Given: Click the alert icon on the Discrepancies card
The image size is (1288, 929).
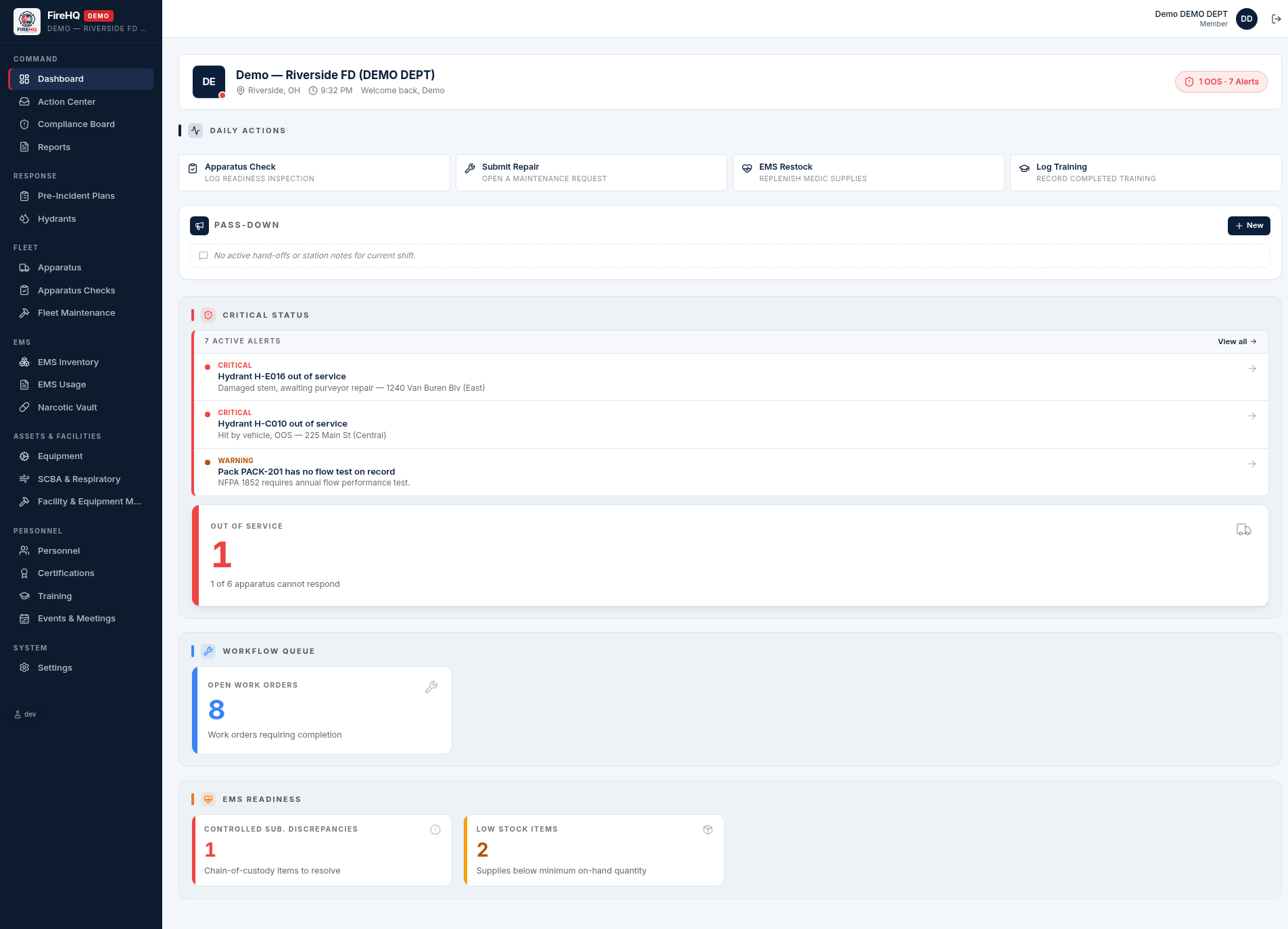Looking at the screenshot, I should click(x=435, y=830).
